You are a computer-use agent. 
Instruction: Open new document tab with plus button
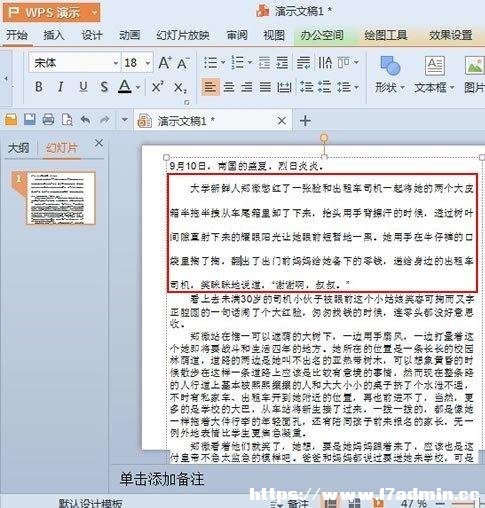pyautogui.click(x=305, y=121)
